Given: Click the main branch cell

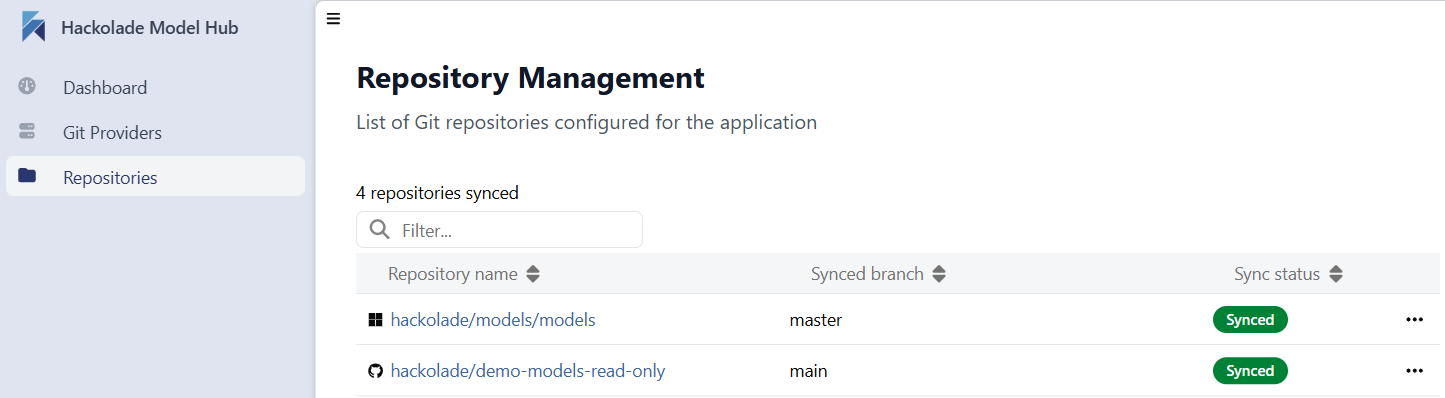Looking at the screenshot, I should [x=808, y=371].
